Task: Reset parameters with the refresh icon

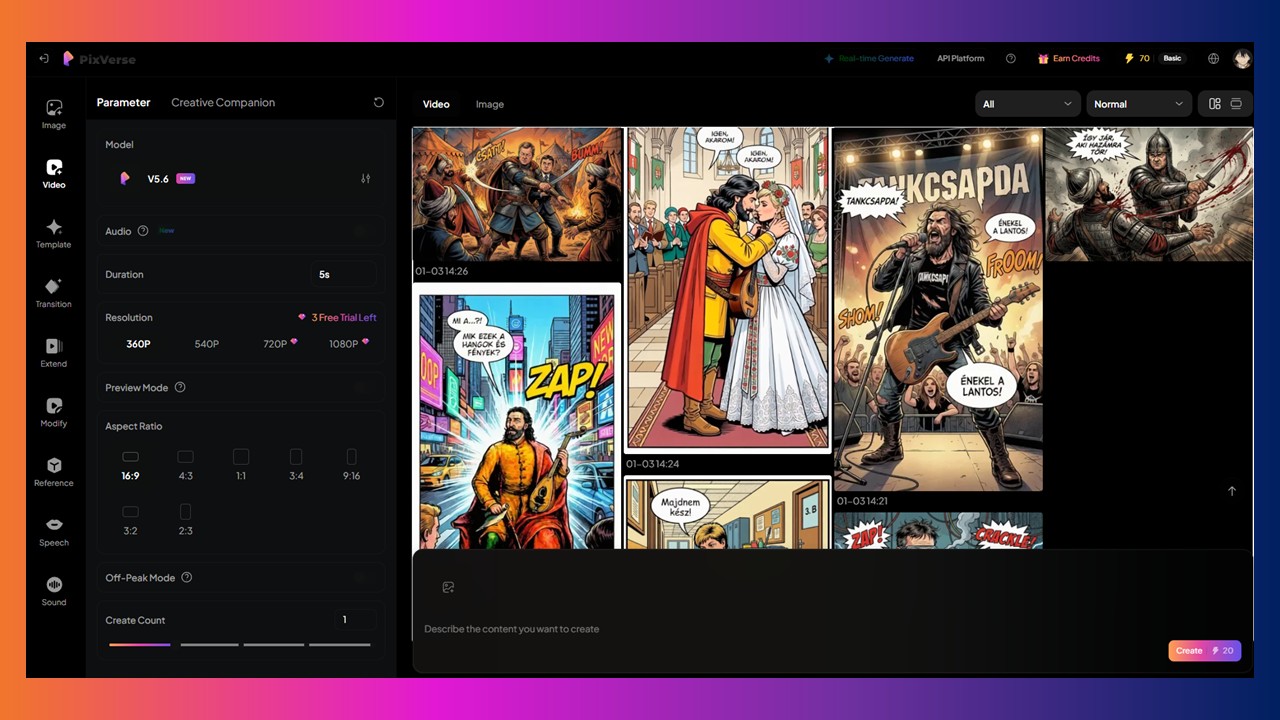Action: coord(378,102)
